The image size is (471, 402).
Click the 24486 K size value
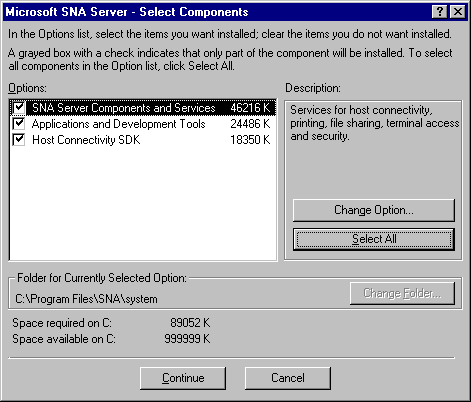click(250, 124)
